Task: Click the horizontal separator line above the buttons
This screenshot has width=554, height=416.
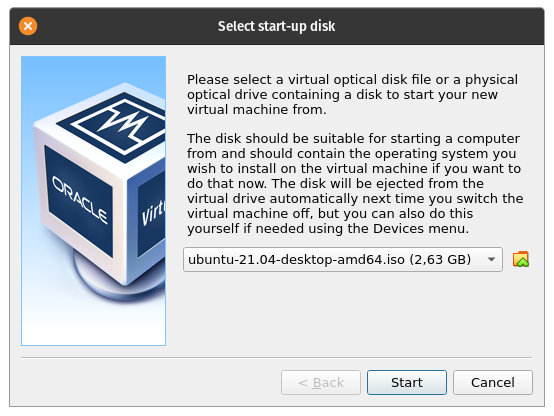Action: pyautogui.click(x=276, y=357)
